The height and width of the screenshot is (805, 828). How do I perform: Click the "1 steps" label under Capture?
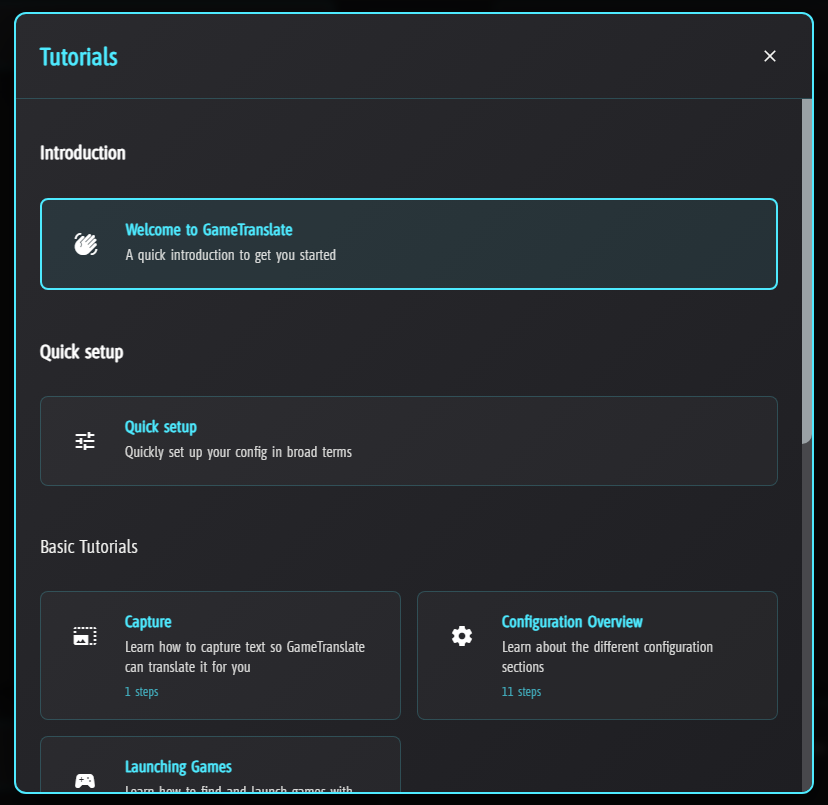[x=142, y=692]
